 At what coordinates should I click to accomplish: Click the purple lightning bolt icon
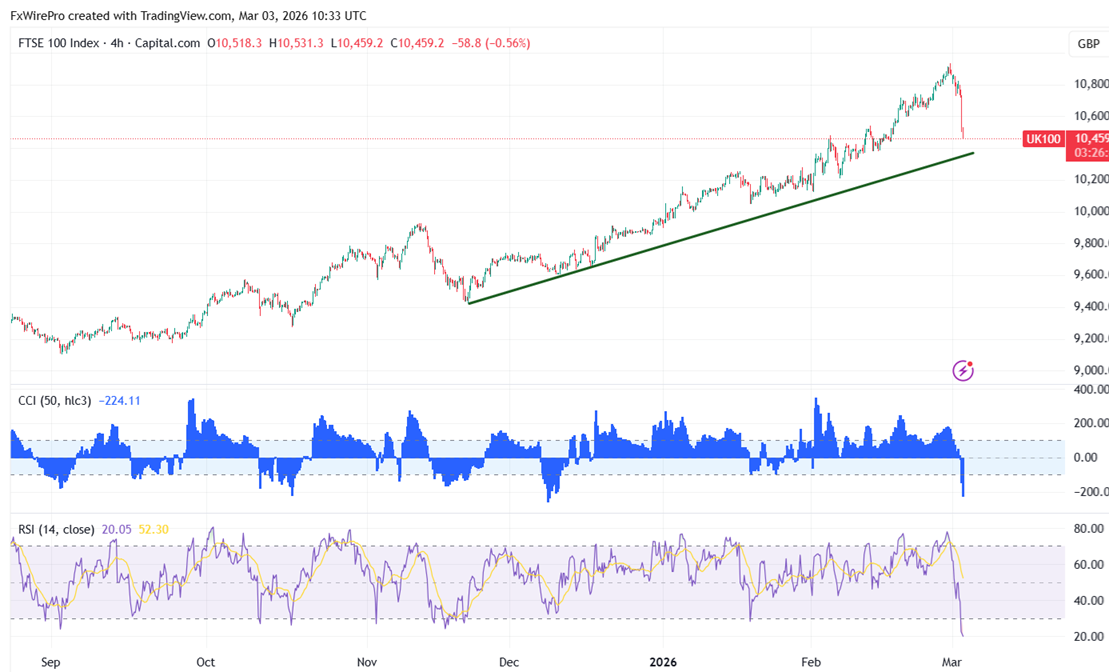click(x=963, y=370)
